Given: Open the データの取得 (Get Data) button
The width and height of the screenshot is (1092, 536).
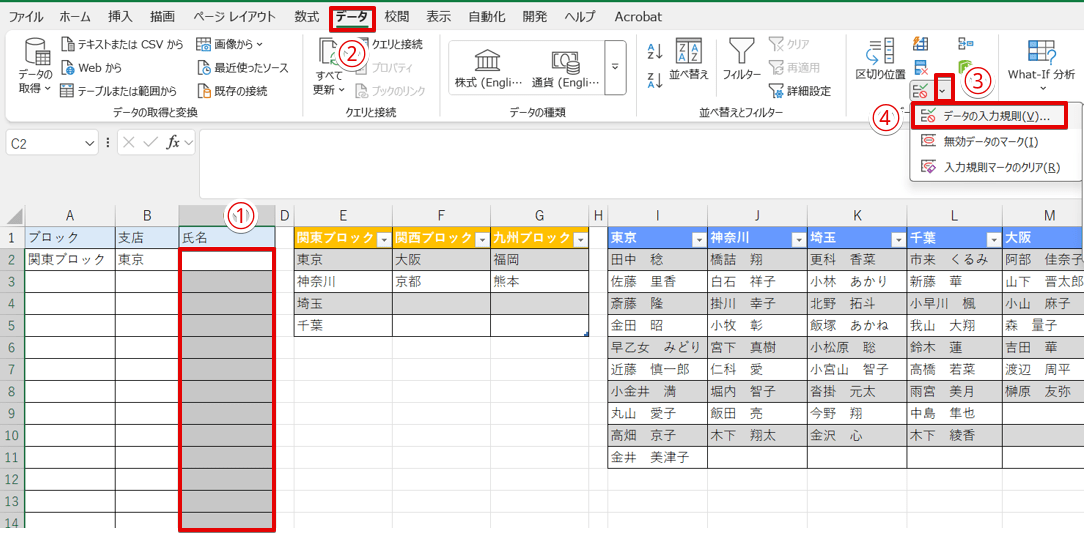Looking at the screenshot, I should click(34, 66).
